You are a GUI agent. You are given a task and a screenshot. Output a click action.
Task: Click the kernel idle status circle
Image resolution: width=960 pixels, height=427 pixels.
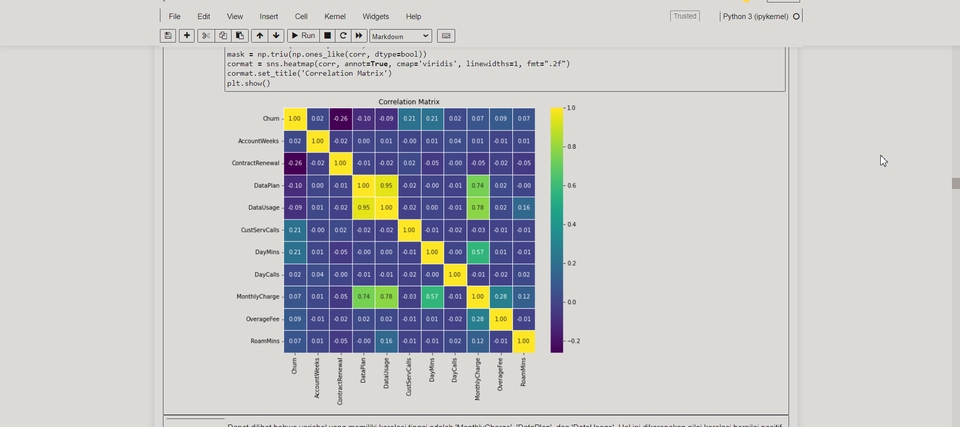pyautogui.click(x=797, y=17)
